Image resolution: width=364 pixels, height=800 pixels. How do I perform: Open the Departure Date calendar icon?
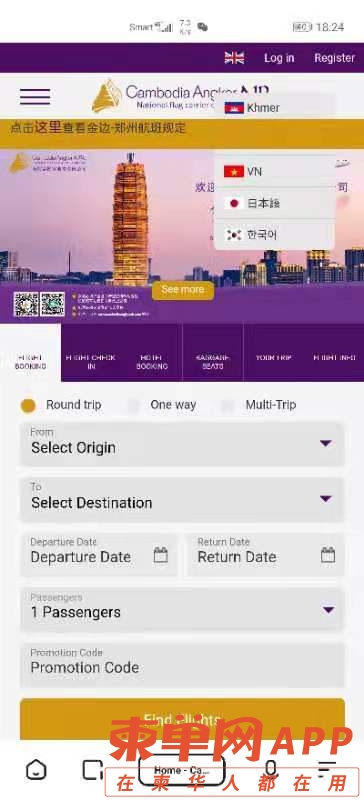[161, 555]
